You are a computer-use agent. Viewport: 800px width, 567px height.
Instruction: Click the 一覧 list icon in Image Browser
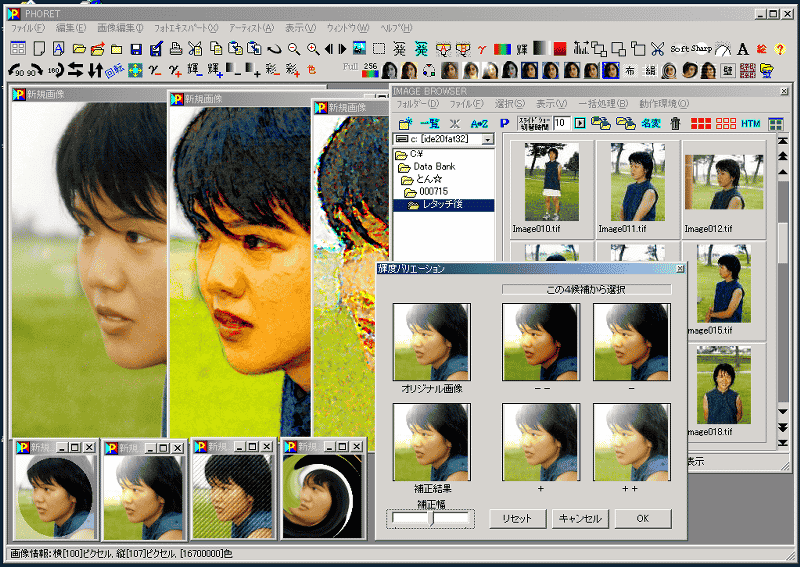pos(430,123)
